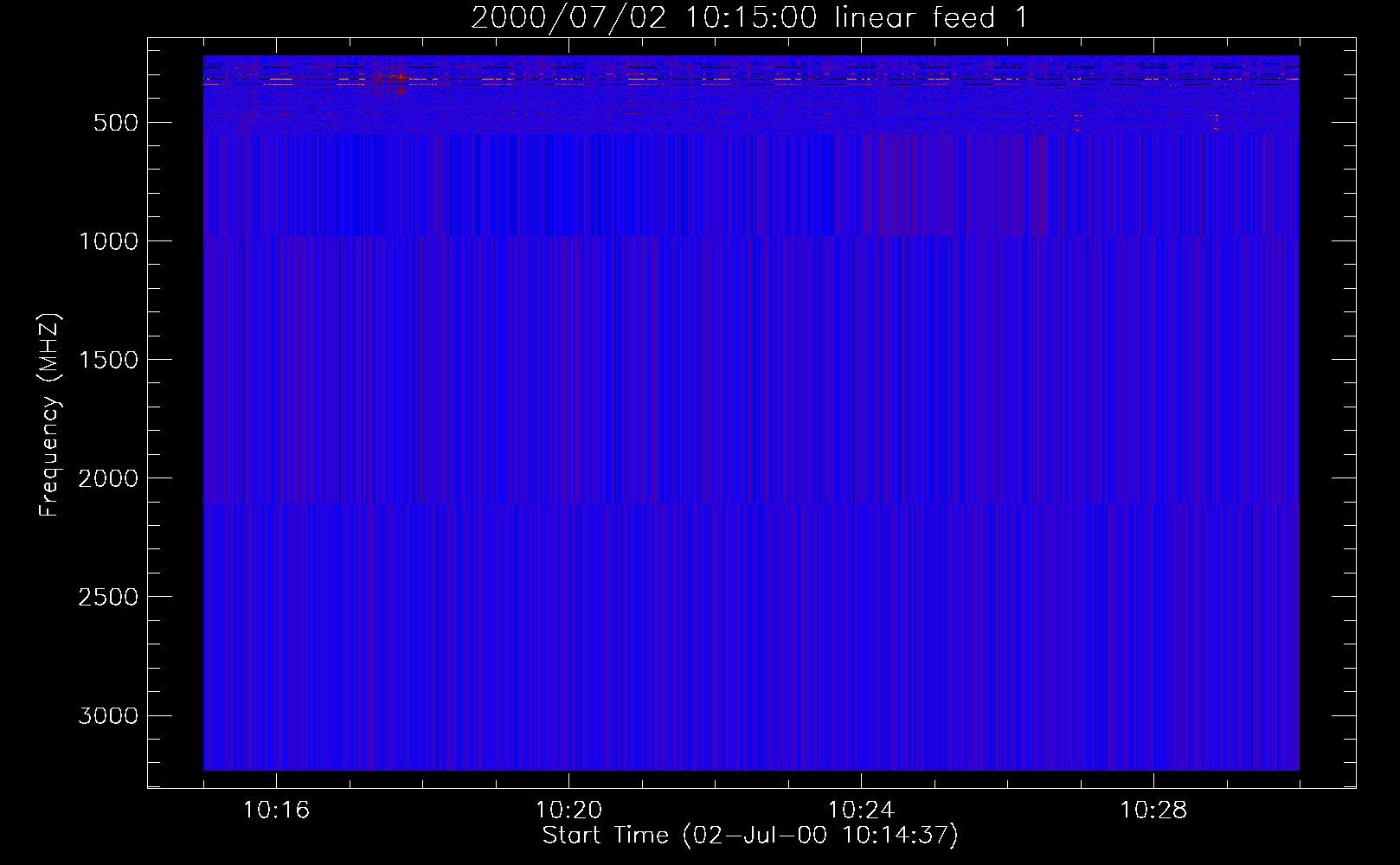This screenshot has height=865, width=1400.
Task: Click the 10:16 time tick label
Action: pos(276,811)
